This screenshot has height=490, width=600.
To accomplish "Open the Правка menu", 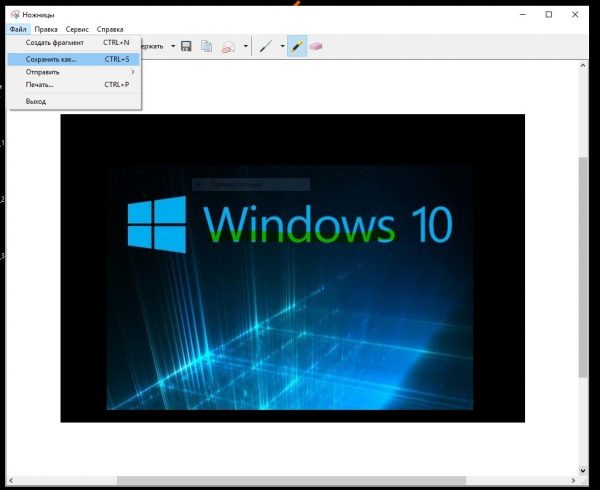I will 46,29.
